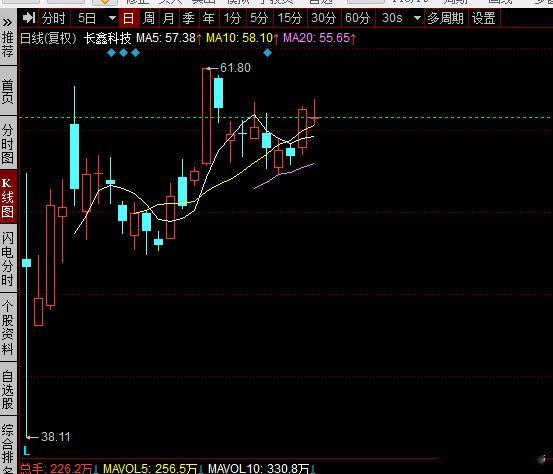Click the cyan L marker at chart bottom

pos(26,451)
